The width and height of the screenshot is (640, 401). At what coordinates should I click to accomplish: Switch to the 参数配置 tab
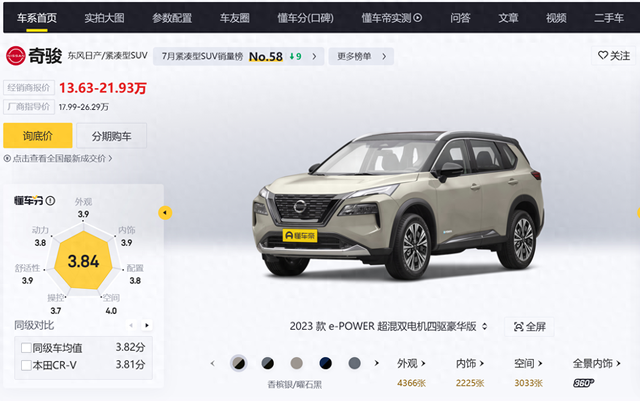(x=172, y=18)
